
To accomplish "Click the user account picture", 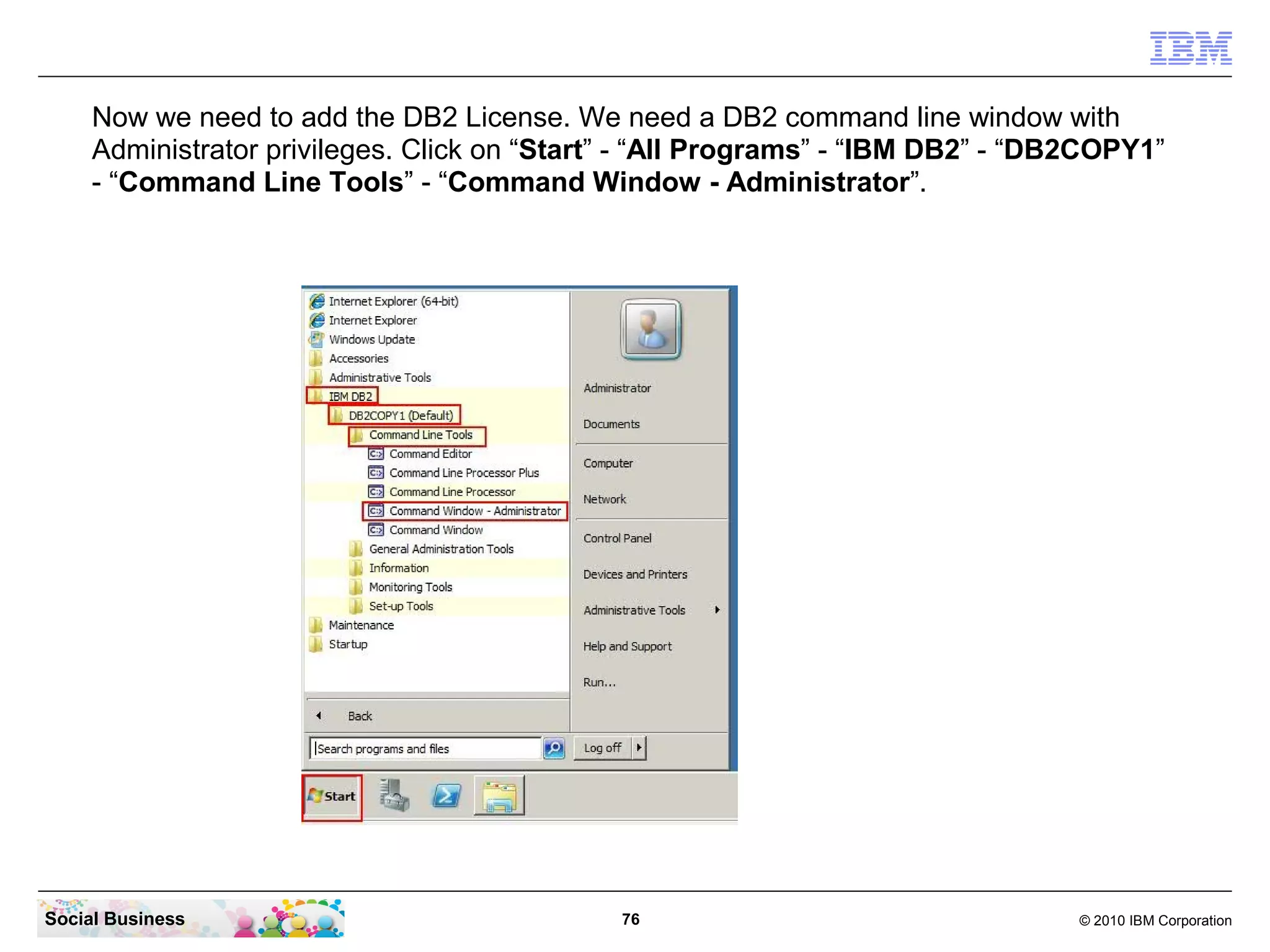I will click(x=651, y=329).
